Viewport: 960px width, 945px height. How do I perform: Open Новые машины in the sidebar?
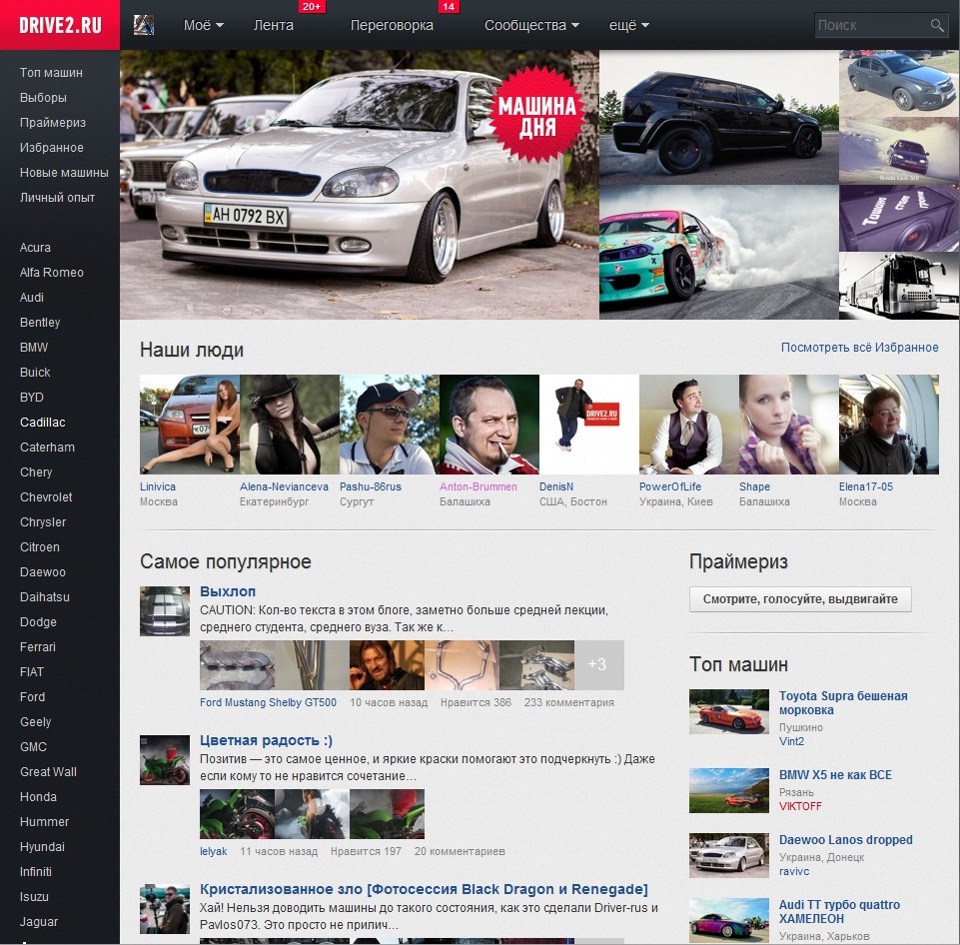pos(64,173)
